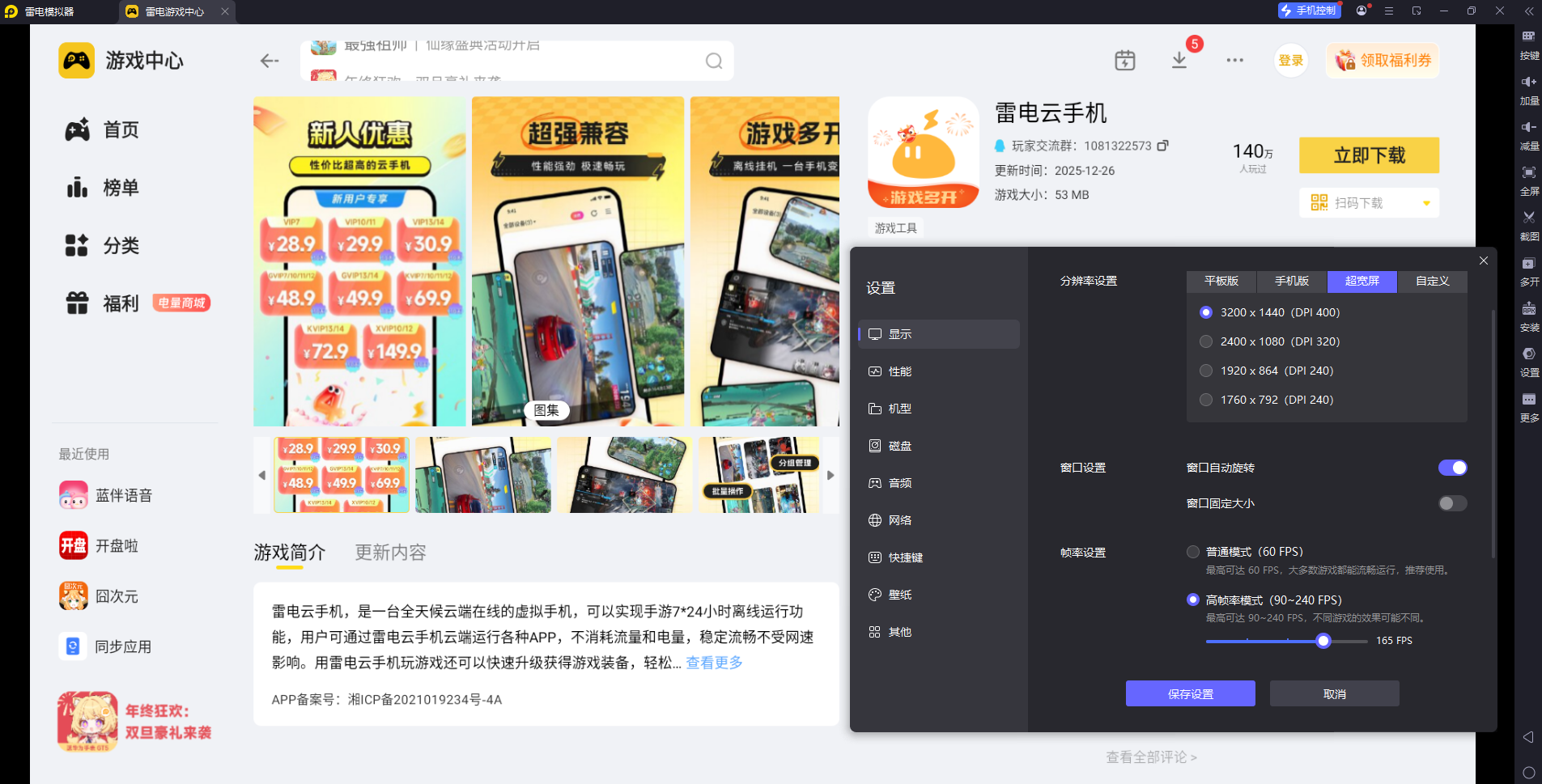Enable the 窗口固定大小 switch
Image resolution: width=1542 pixels, height=784 pixels.
[1453, 503]
